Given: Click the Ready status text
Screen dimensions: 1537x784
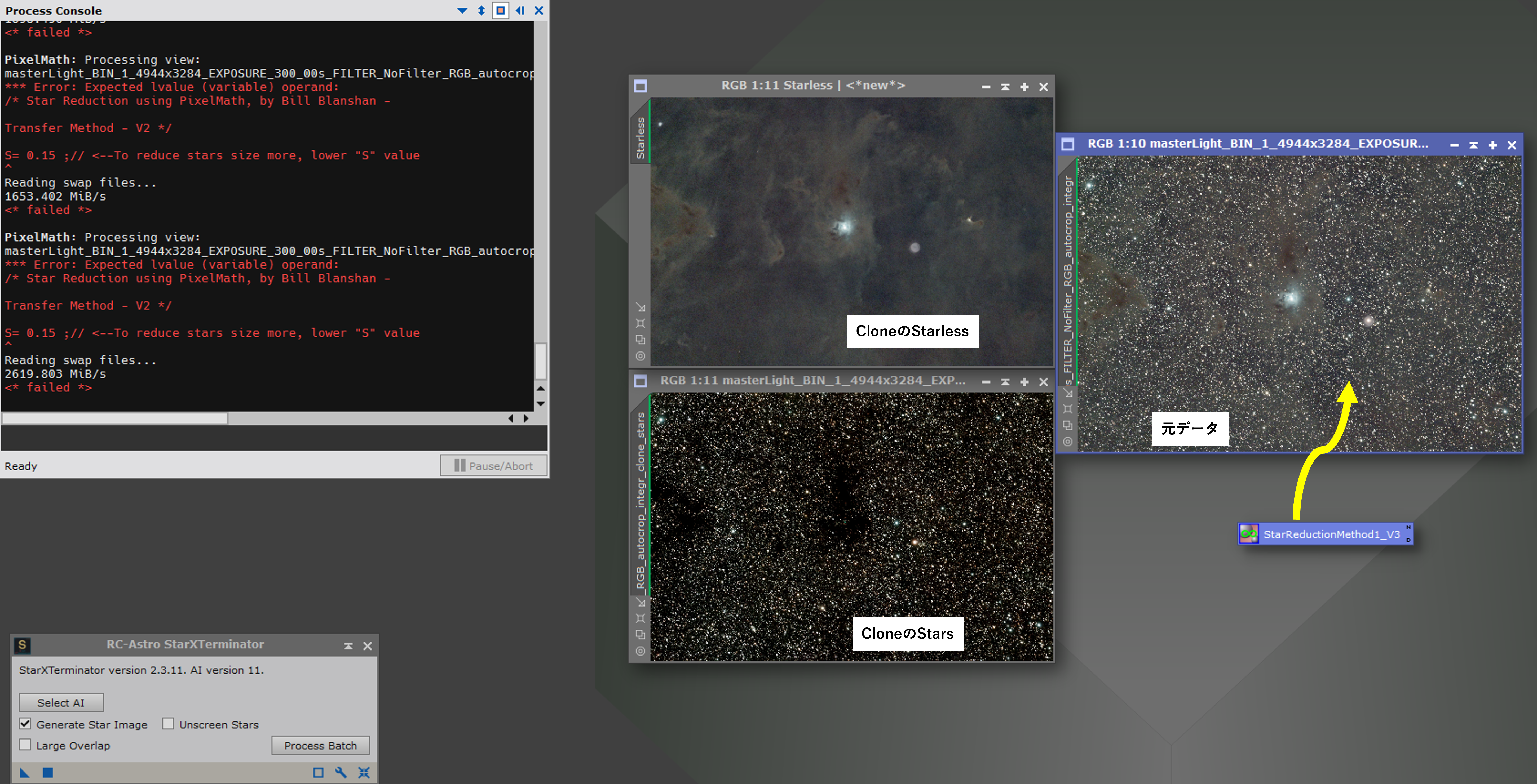Looking at the screenshot, I should [x=21, y=466].
